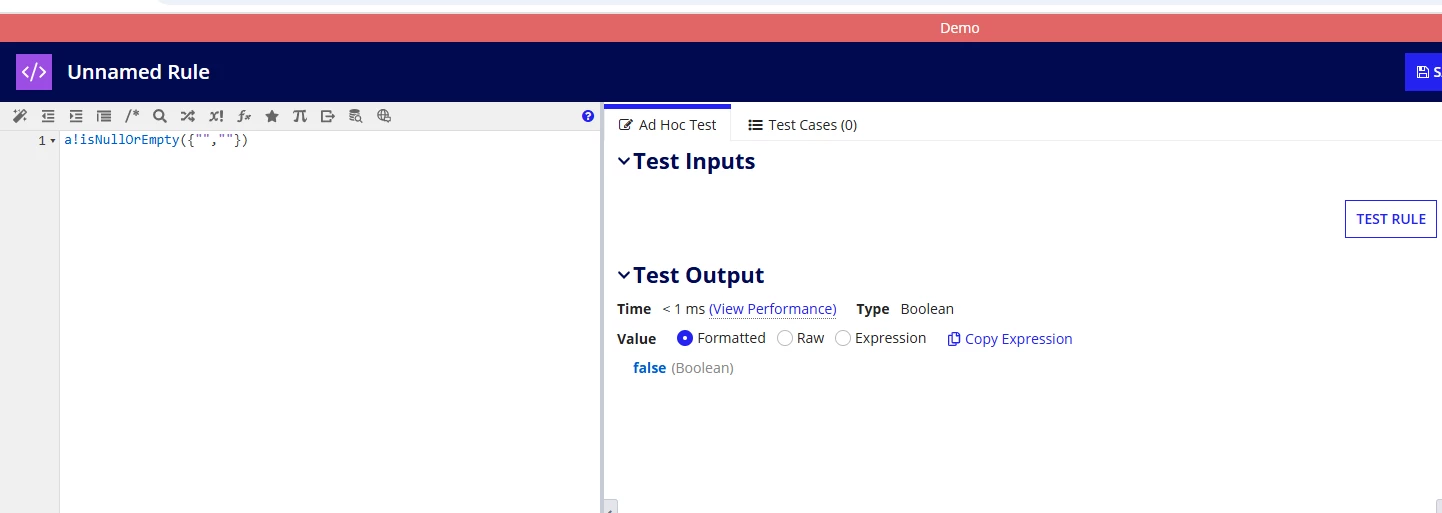Click the TEST RULE button
The image size is (1442, 513).
point(1391,219)
